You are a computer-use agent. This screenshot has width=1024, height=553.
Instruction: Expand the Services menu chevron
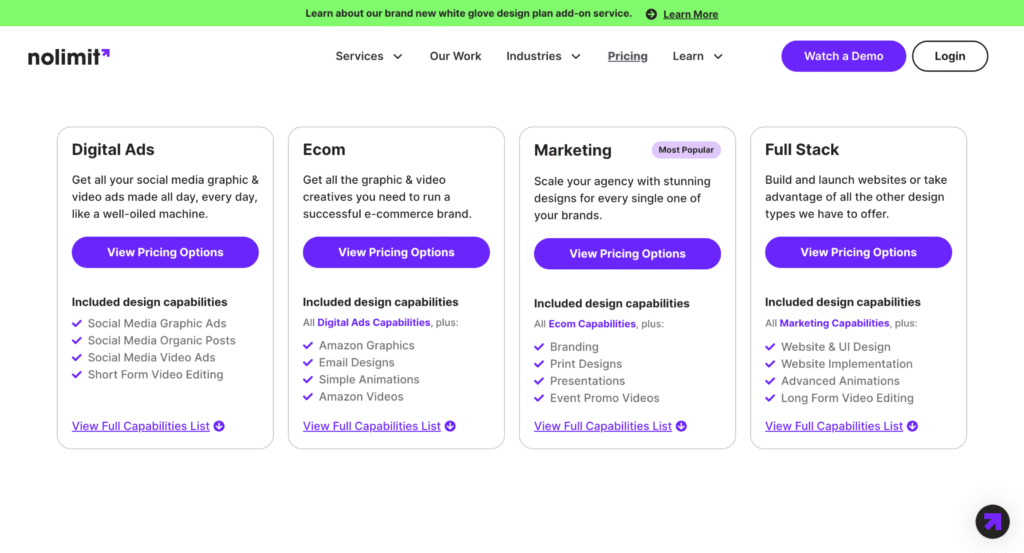click(398, 57)
